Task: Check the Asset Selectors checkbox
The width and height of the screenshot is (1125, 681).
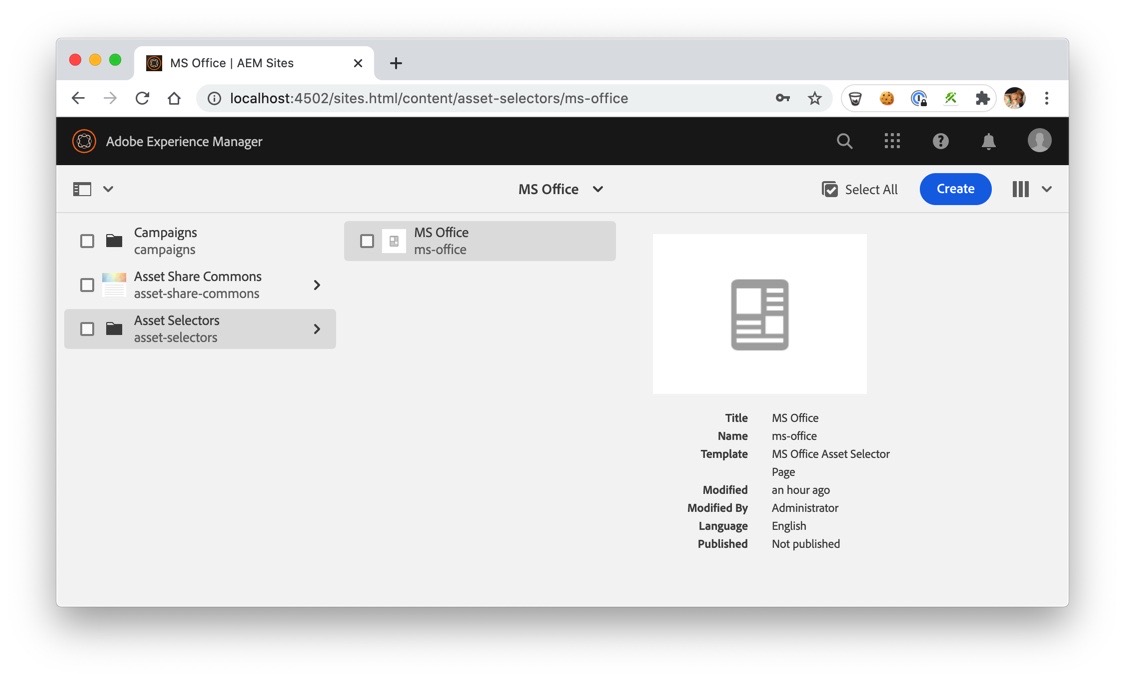Action: [87, 329]
